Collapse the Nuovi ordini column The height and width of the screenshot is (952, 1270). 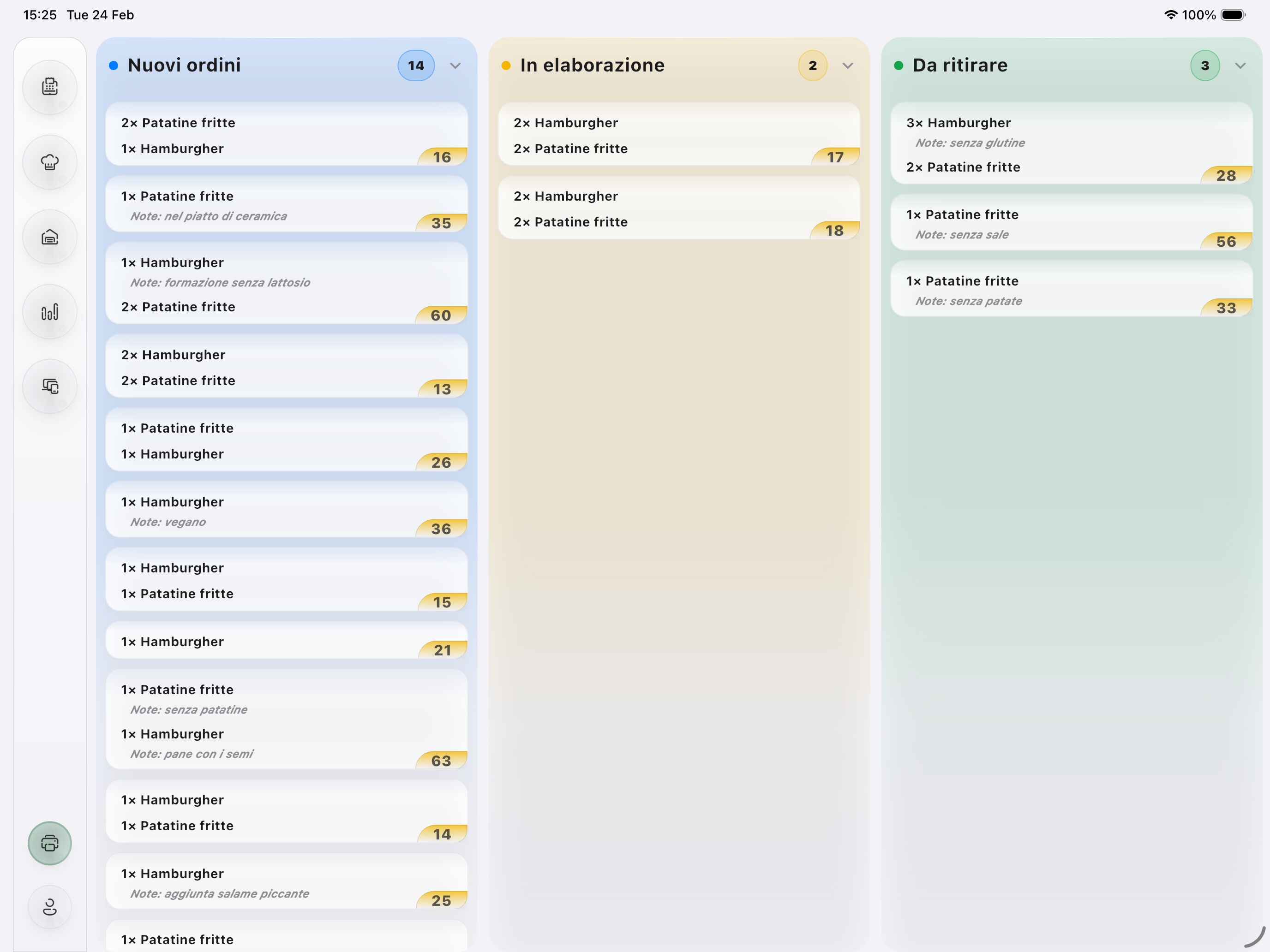[455, 65]
